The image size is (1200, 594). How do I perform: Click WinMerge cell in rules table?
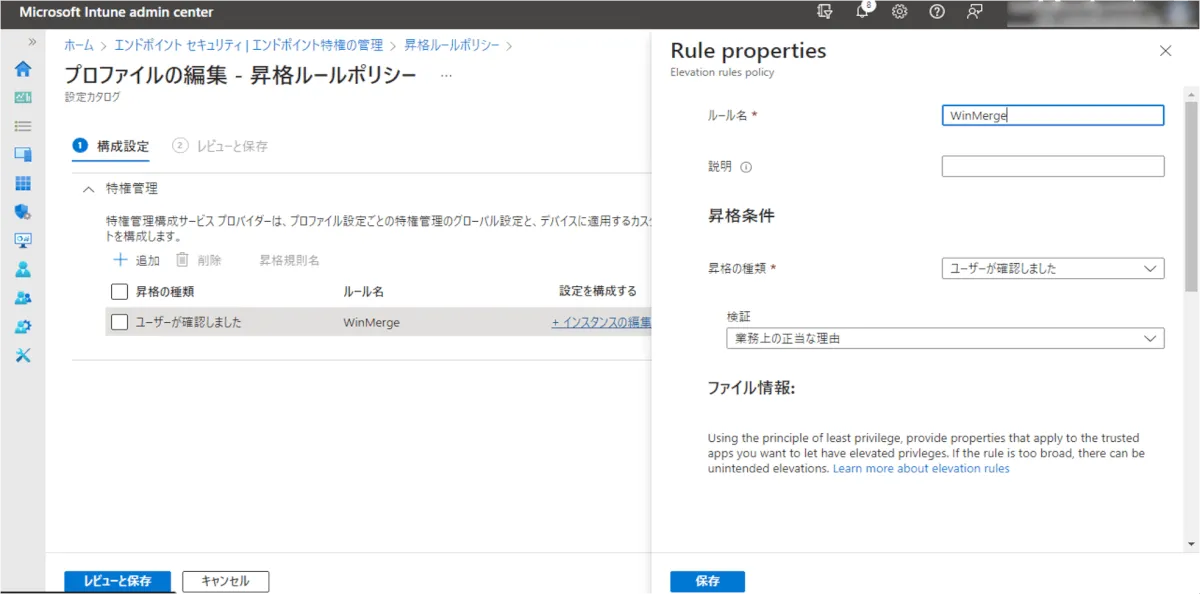[x=371, y=322]
